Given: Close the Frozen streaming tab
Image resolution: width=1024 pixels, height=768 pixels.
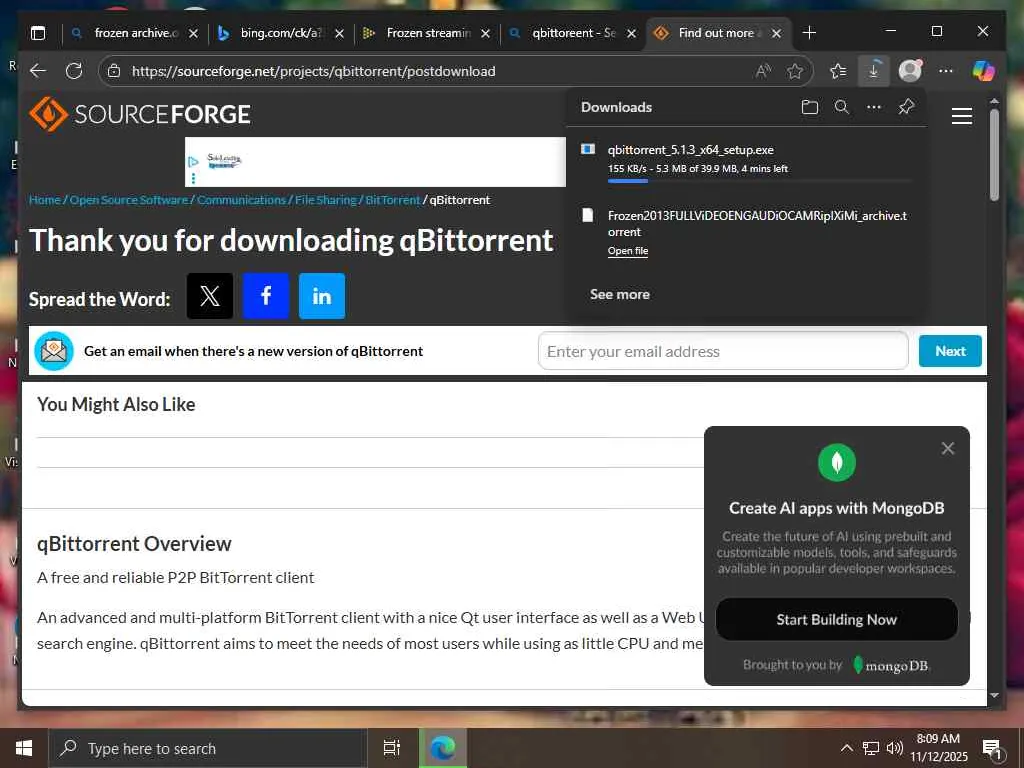Looking at the screenshot, I should coord(485,33).
